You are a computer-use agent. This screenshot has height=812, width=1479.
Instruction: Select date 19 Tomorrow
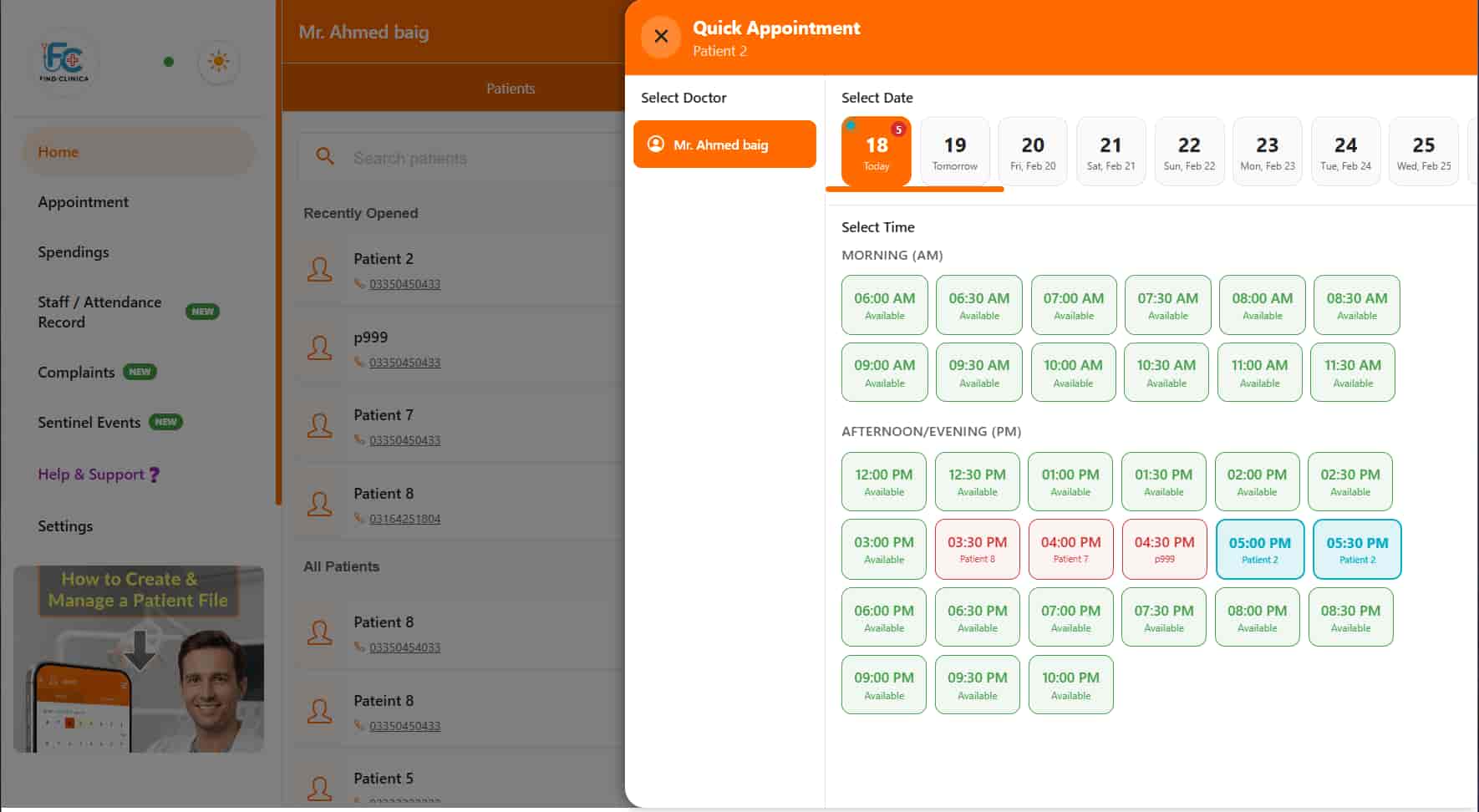click(955, 151)
